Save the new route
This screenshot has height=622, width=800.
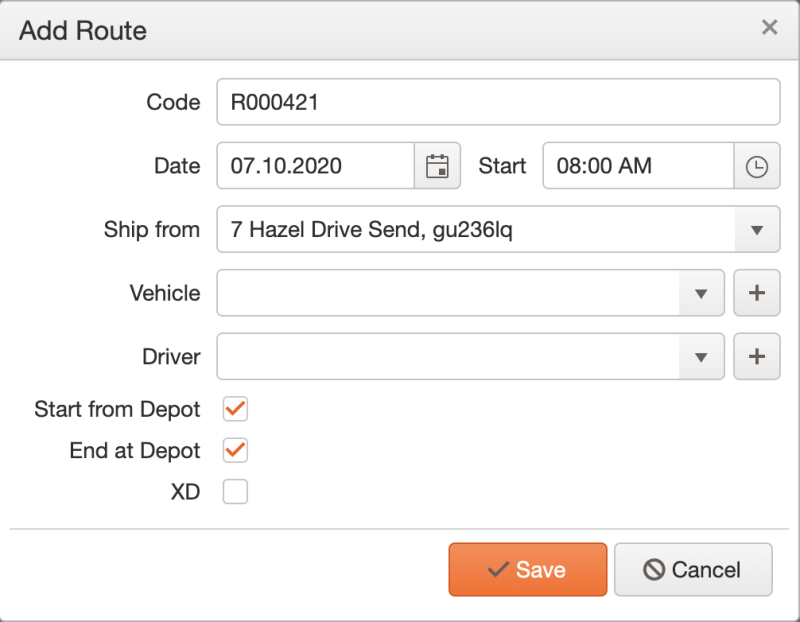tap(528, 569)
